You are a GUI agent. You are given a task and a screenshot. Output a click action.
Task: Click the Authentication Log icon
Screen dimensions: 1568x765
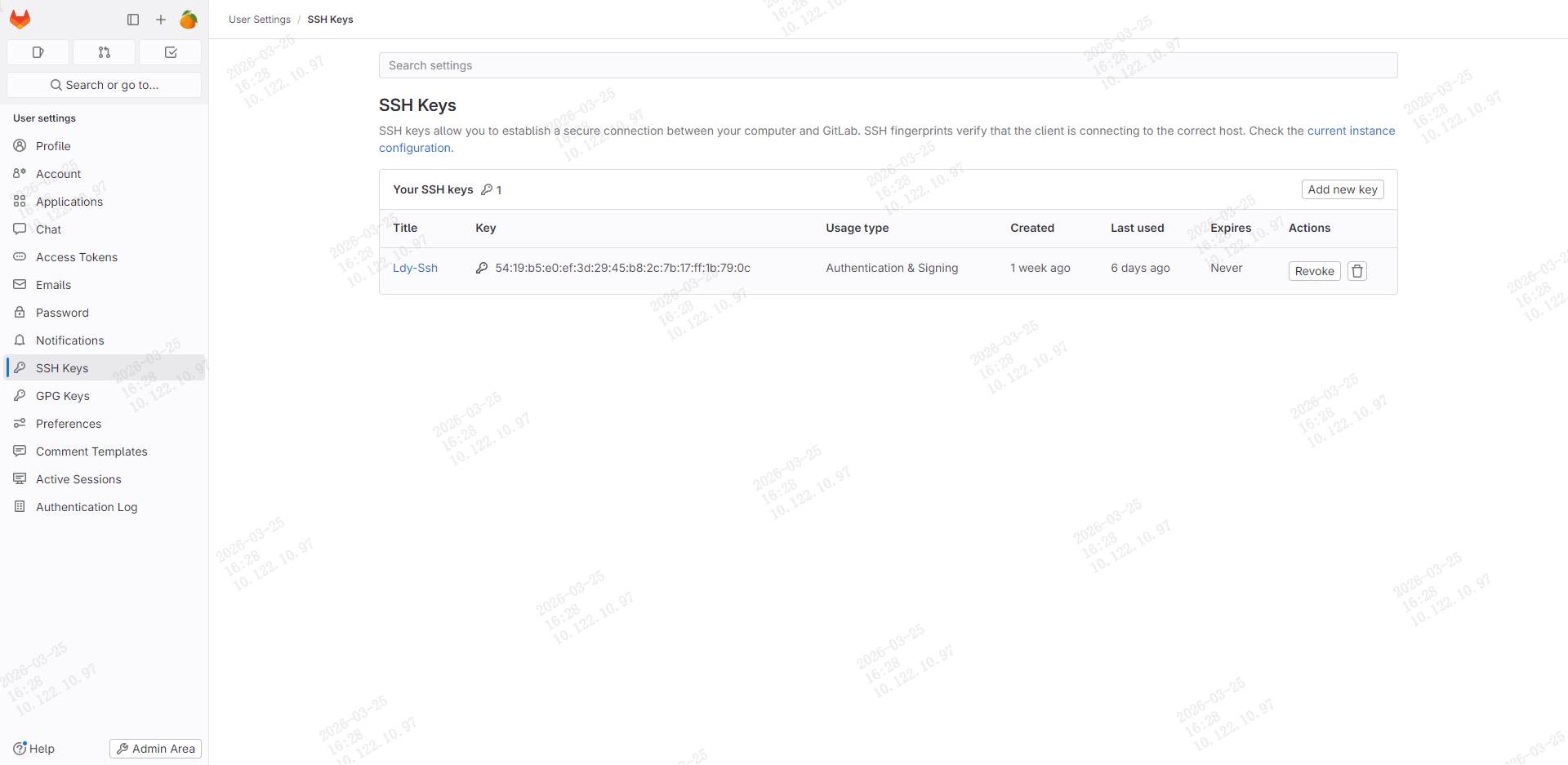pyautogui.click(x=20, y=506)
